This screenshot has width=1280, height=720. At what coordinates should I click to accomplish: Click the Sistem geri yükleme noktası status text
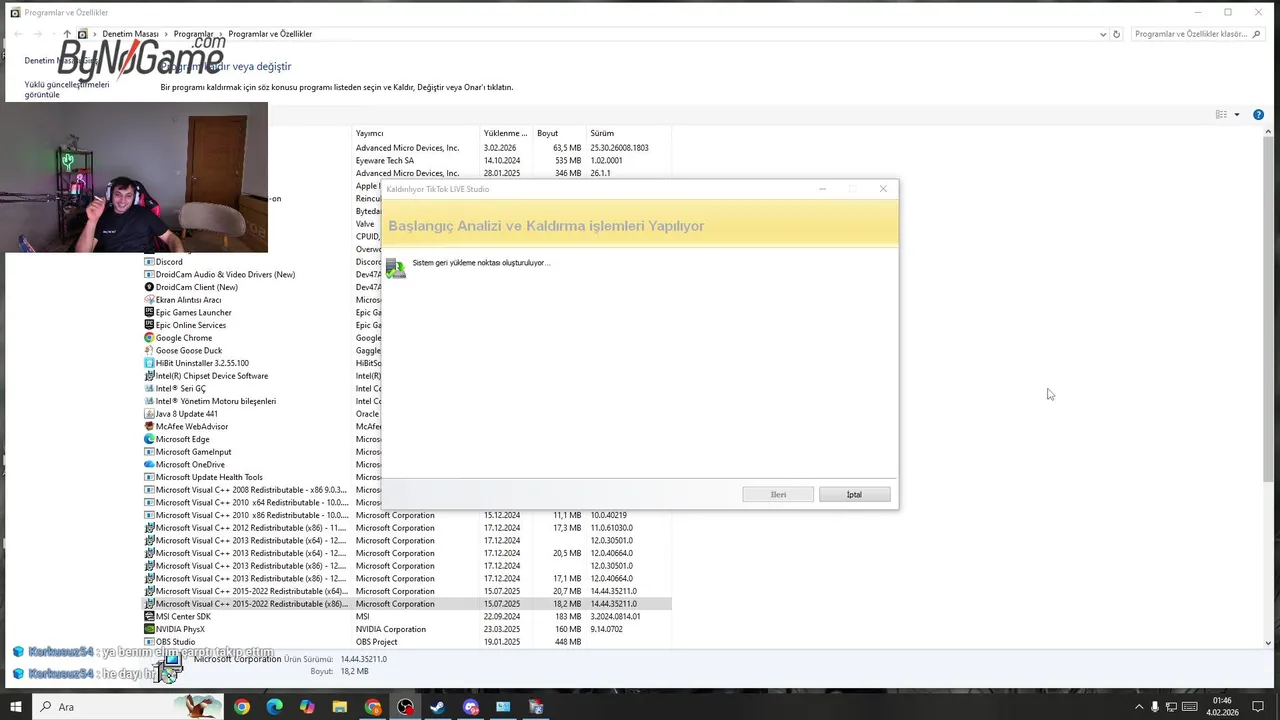coord(481,263)
